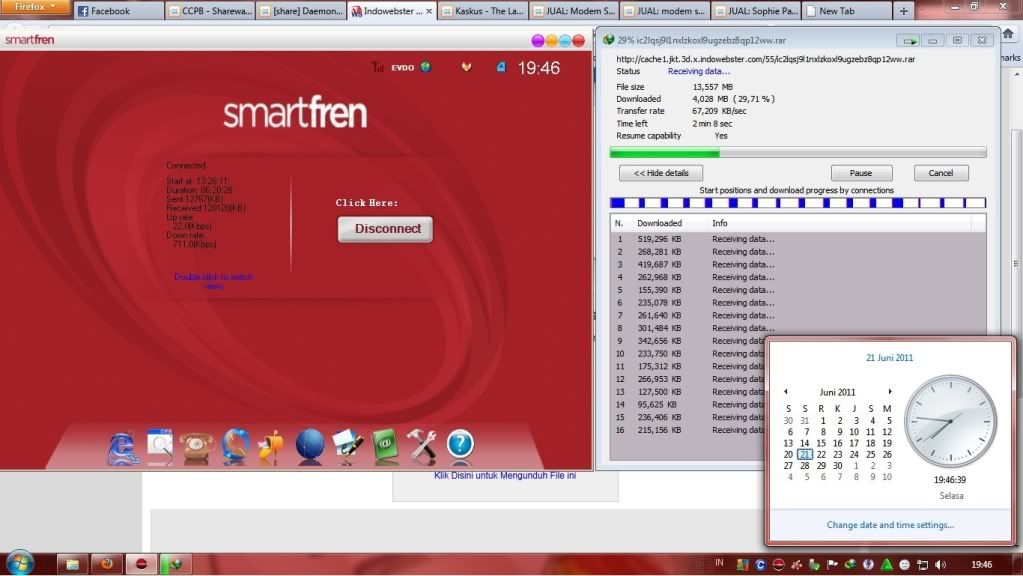The height and width of the screenshot is (576, 1023).
Task: Open Windows Explorer from the taskbar
Action: pyautogui.click(x=72, y=564)
